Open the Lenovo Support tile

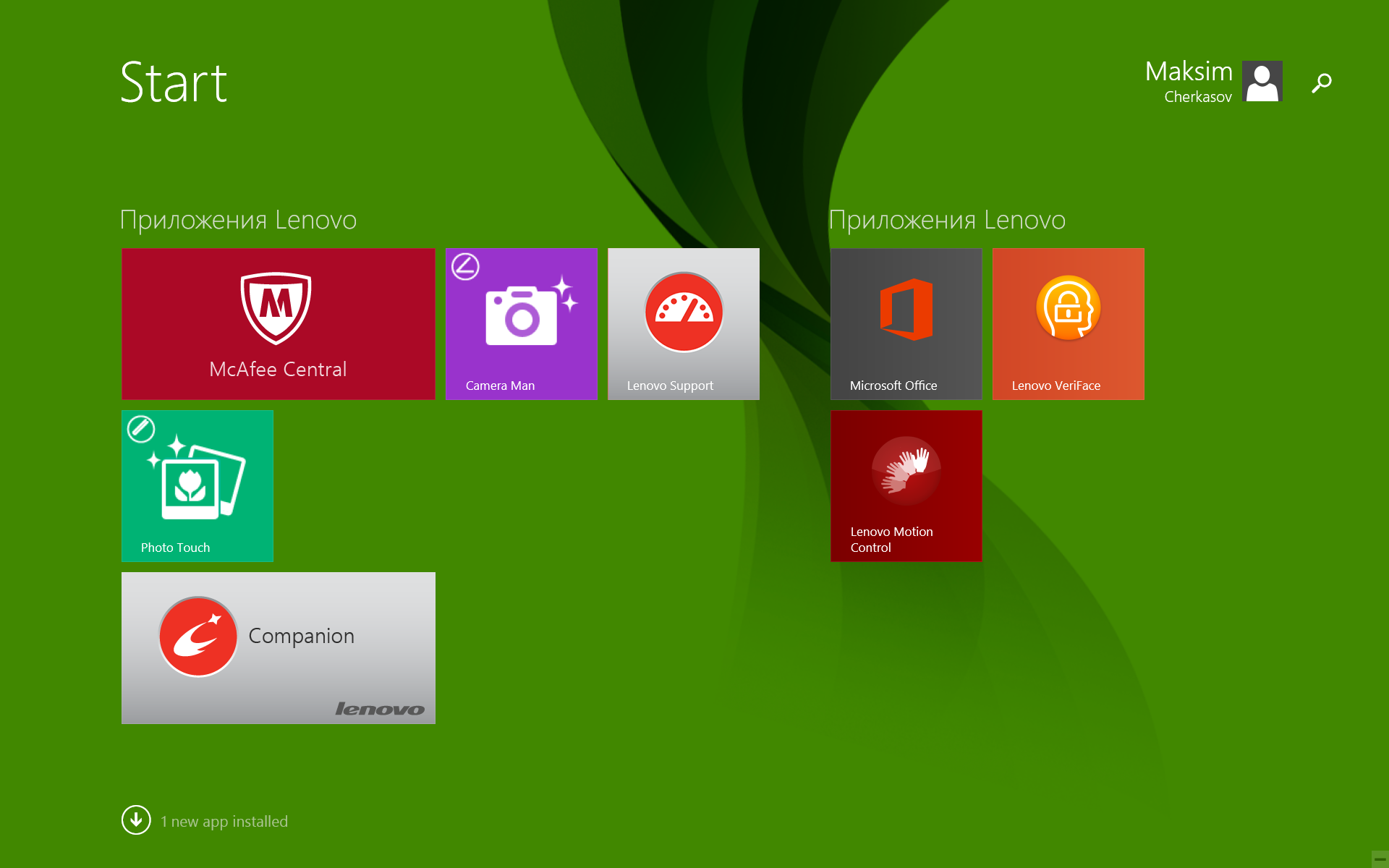click(684, 324)
